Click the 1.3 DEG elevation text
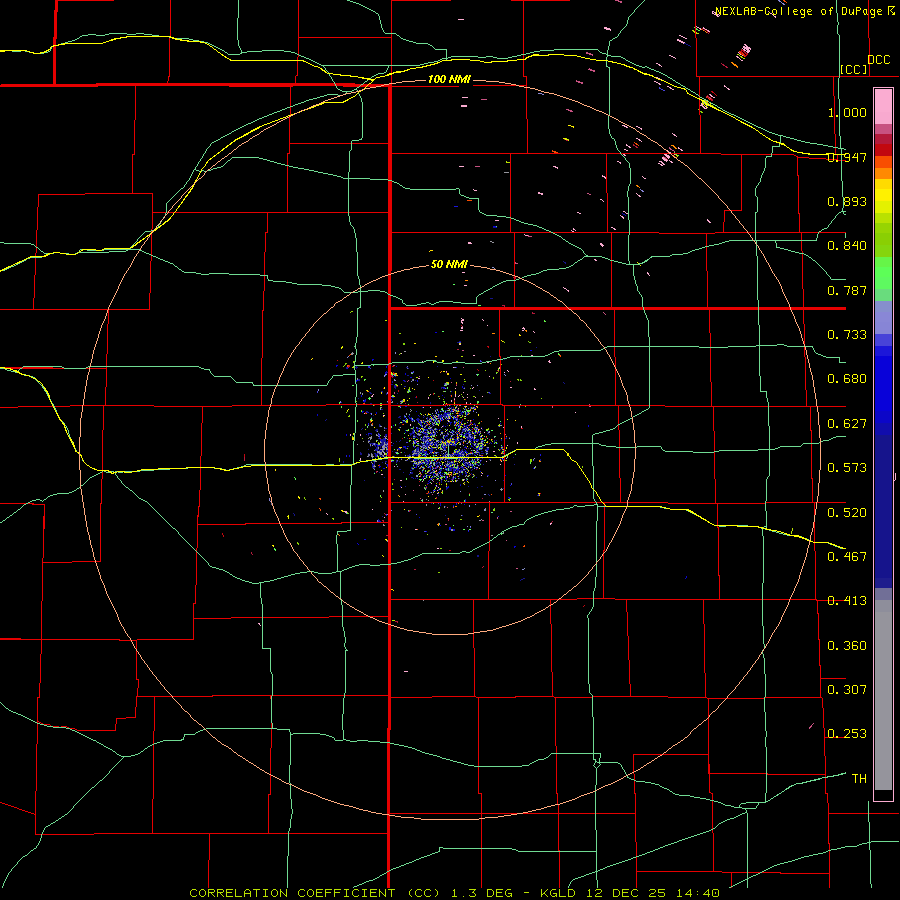 click(484, 893)
